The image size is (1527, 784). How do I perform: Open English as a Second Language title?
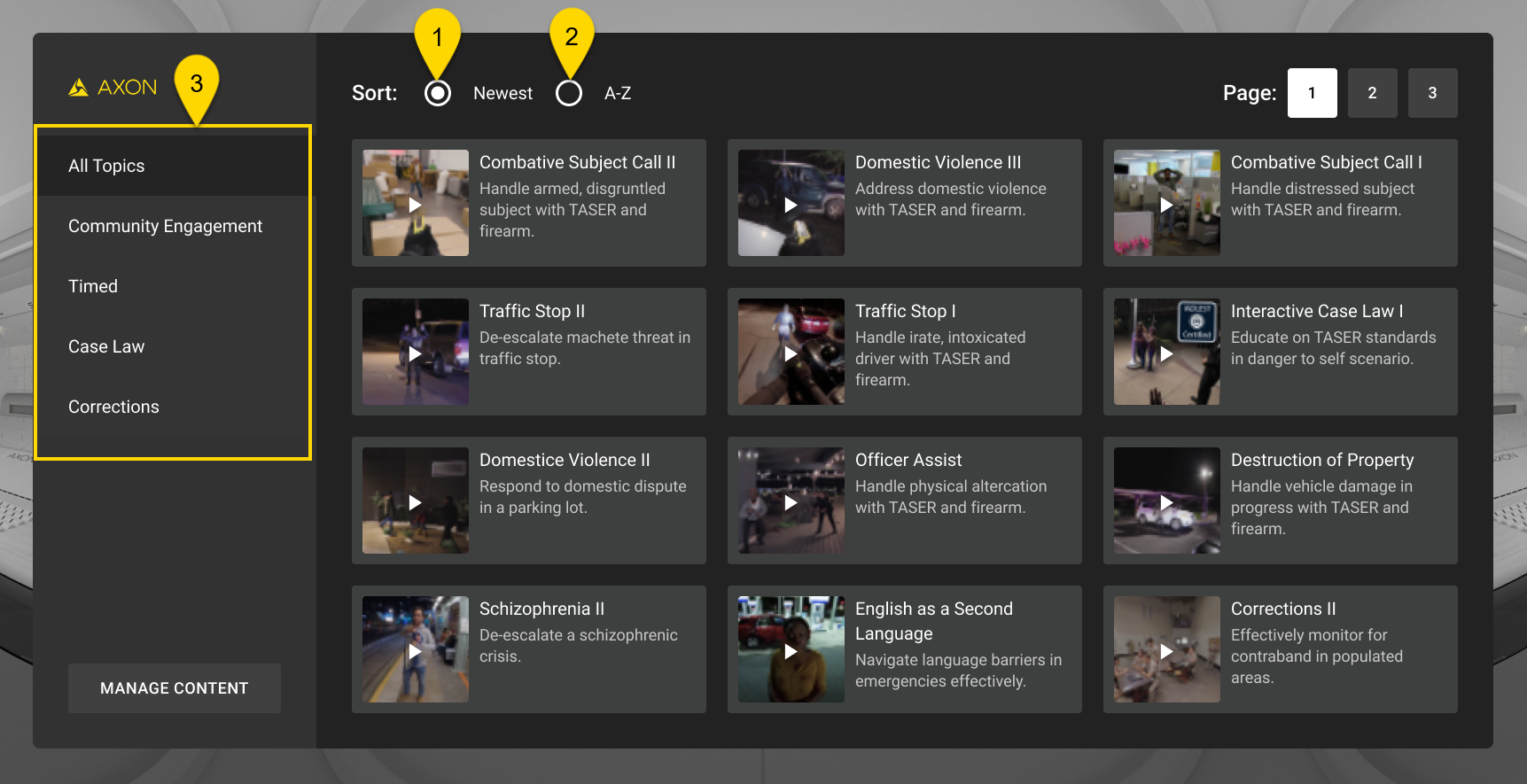(934, 621)
